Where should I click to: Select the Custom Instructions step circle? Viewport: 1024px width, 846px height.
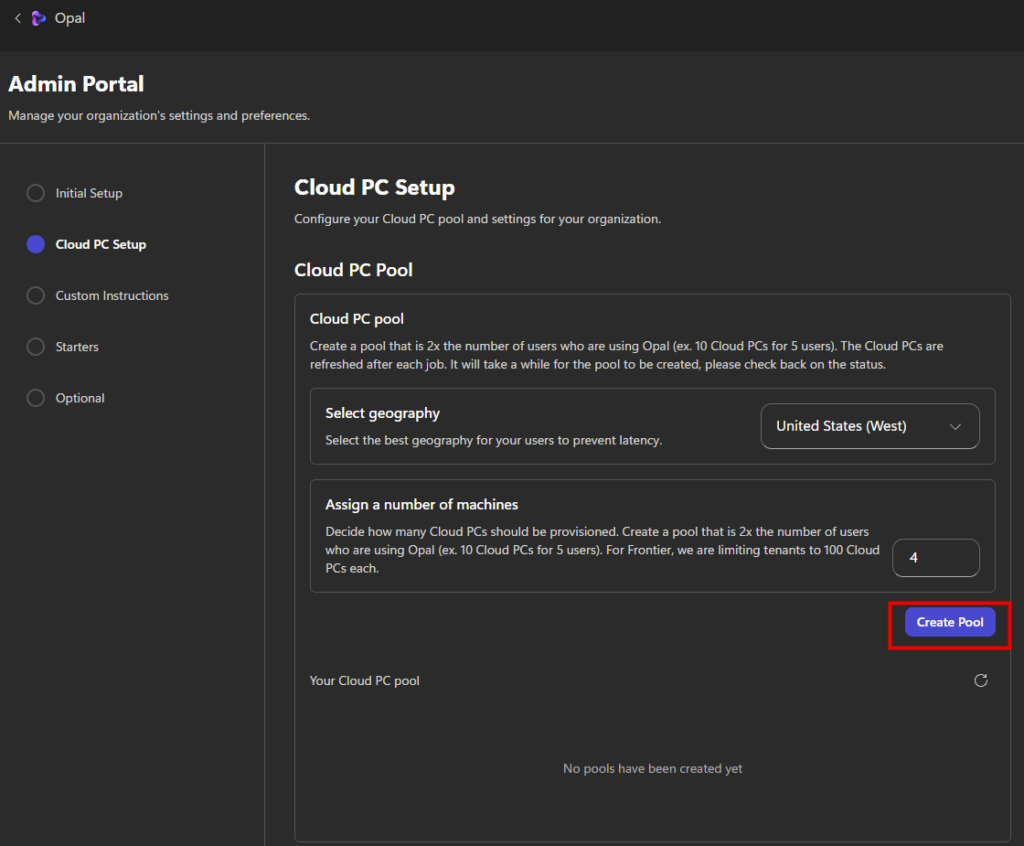pyautogui.click(x=36, y=296)
